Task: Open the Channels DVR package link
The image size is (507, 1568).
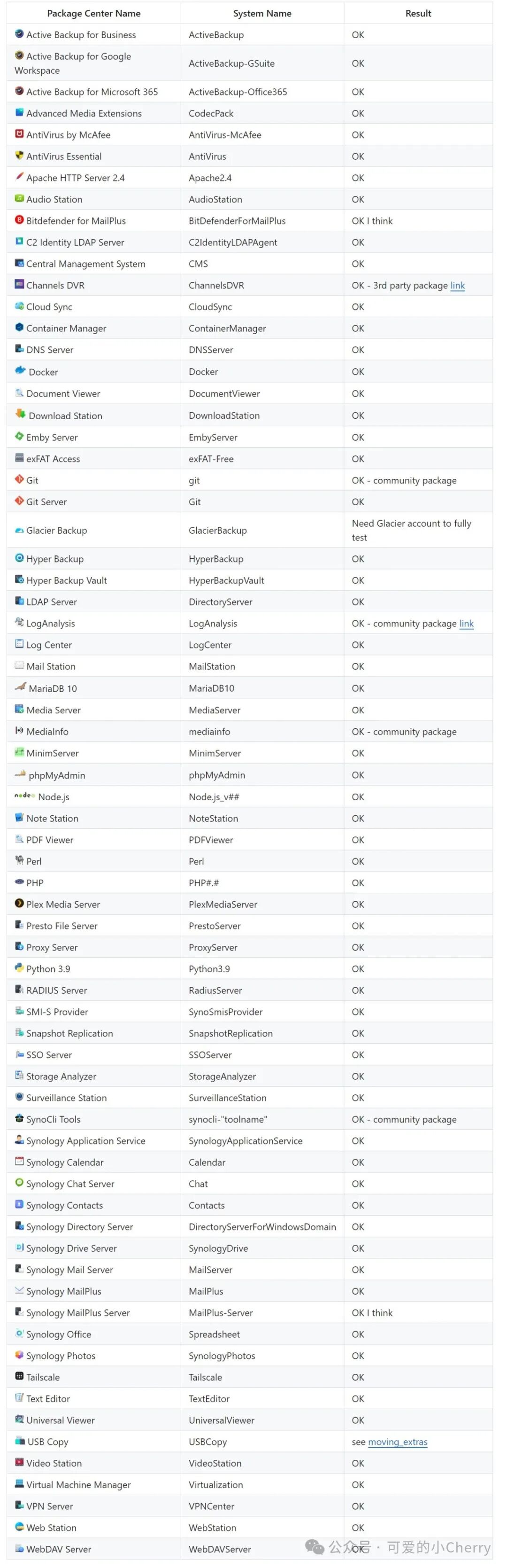Action: click(x=458, y=285)
